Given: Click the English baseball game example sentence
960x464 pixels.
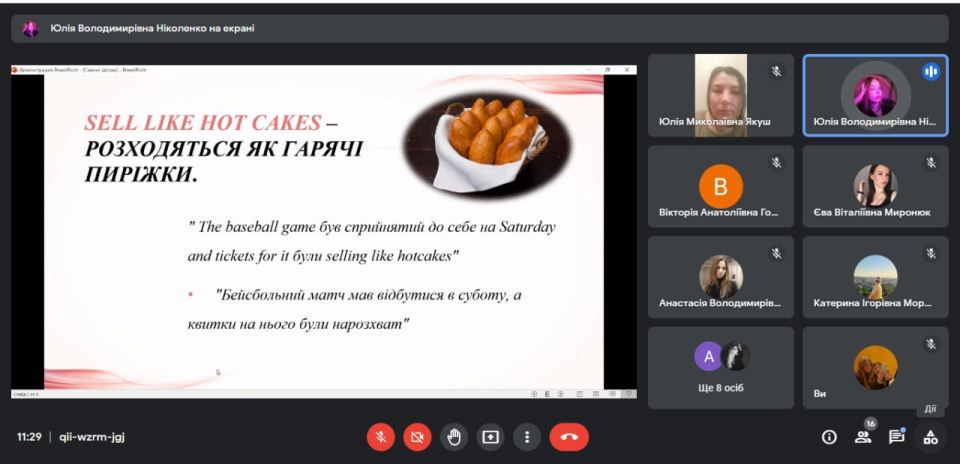Looking at the screenshot, I should coord(371,241).
